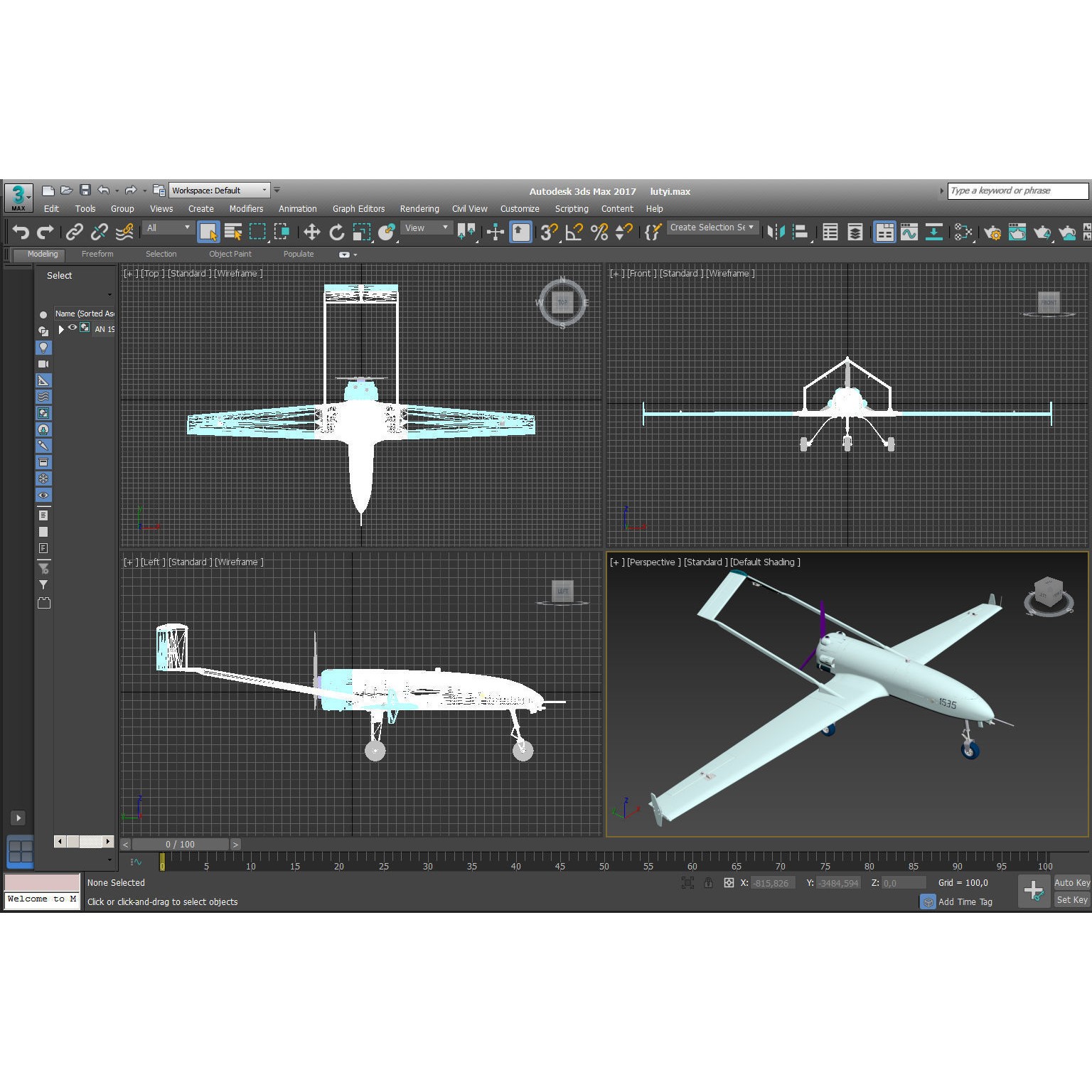
Task: Open the Curve Editor
Action: [x=908, y=232]
